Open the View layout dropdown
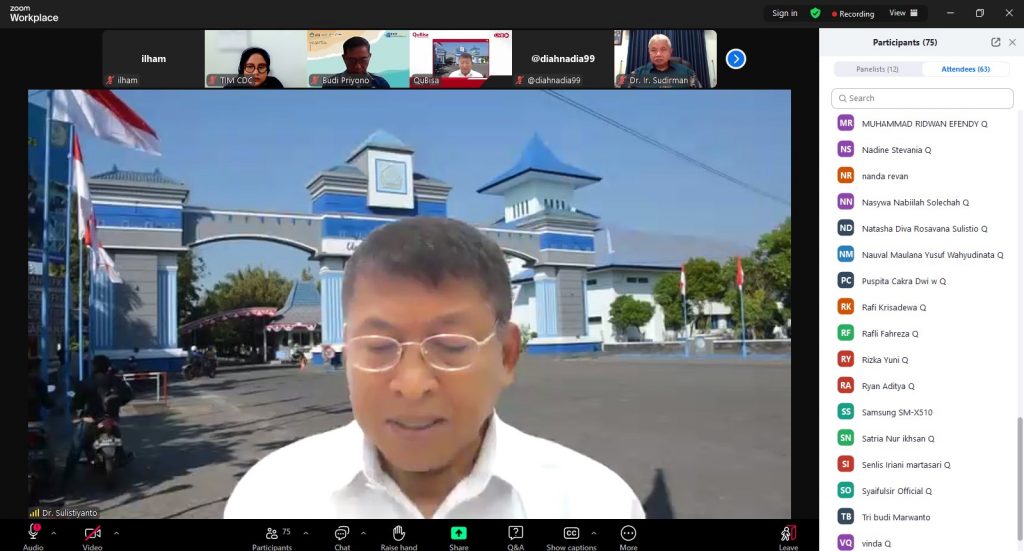Image resolution: width=1024 pixels, height=551 pixels. click(x=903, y=13)
